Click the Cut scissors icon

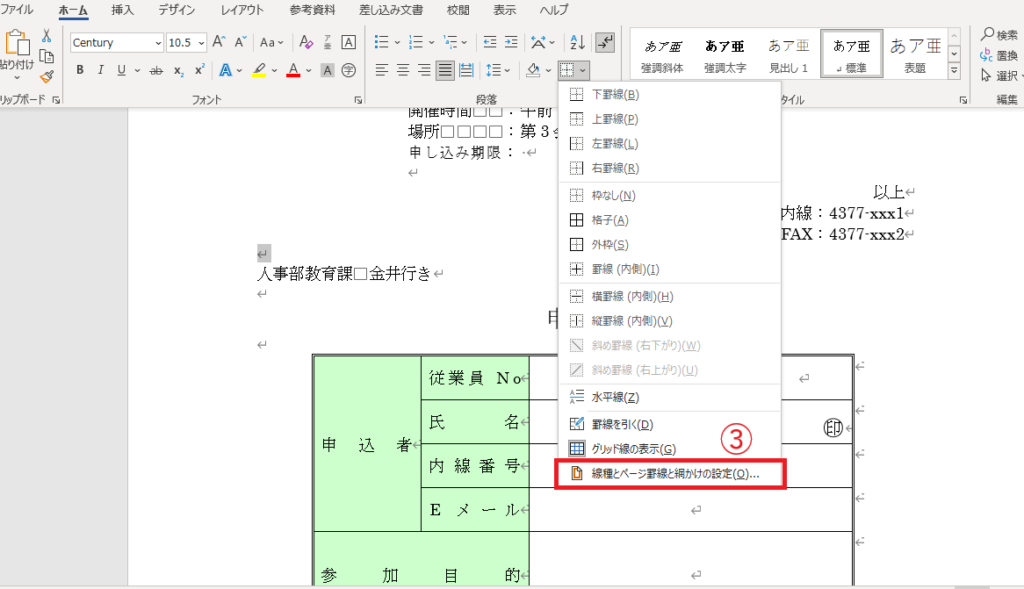46,35
